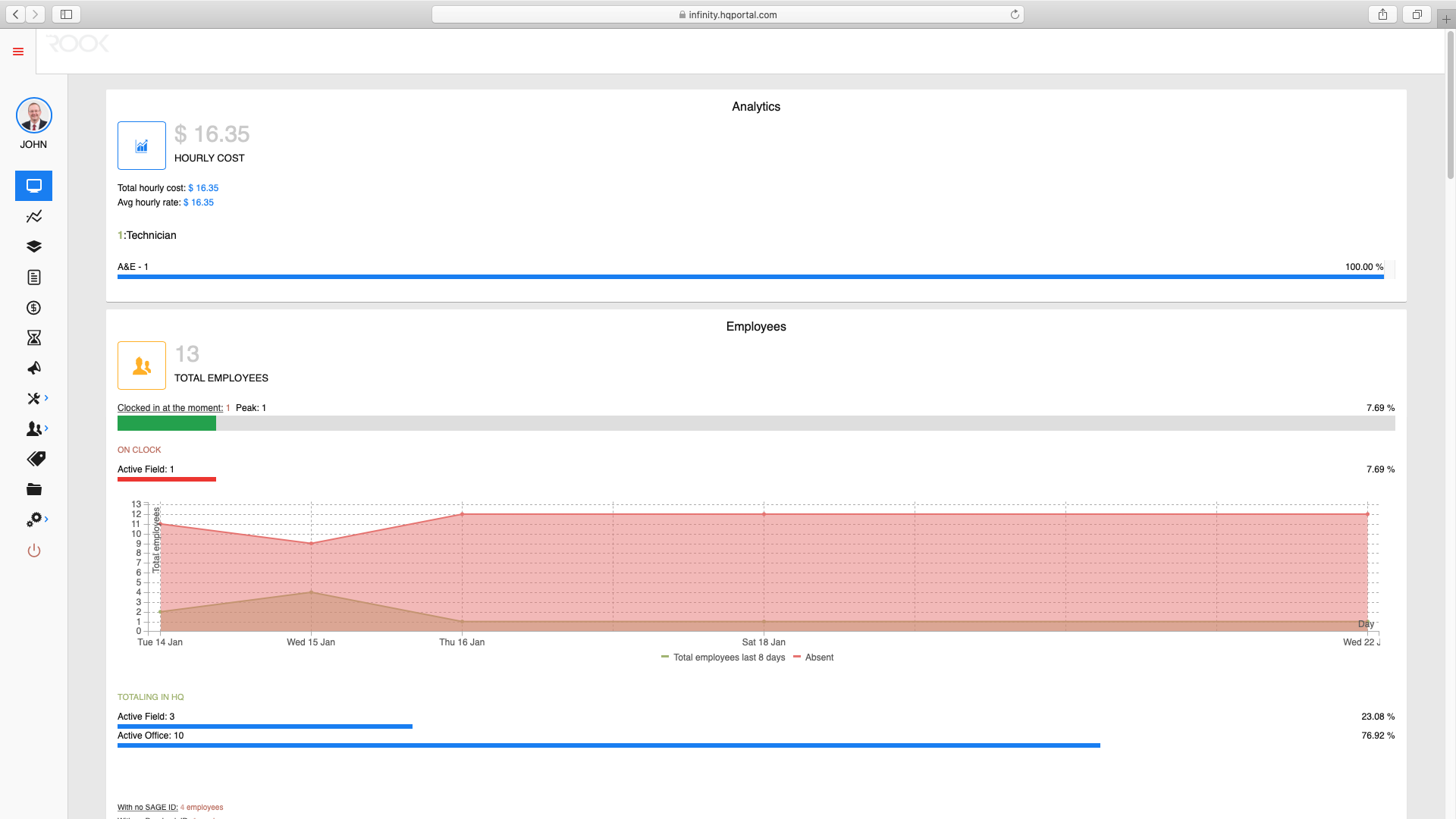The image size is (1456, 819).
Task: Open the document report icon
Action: [33, 278]
